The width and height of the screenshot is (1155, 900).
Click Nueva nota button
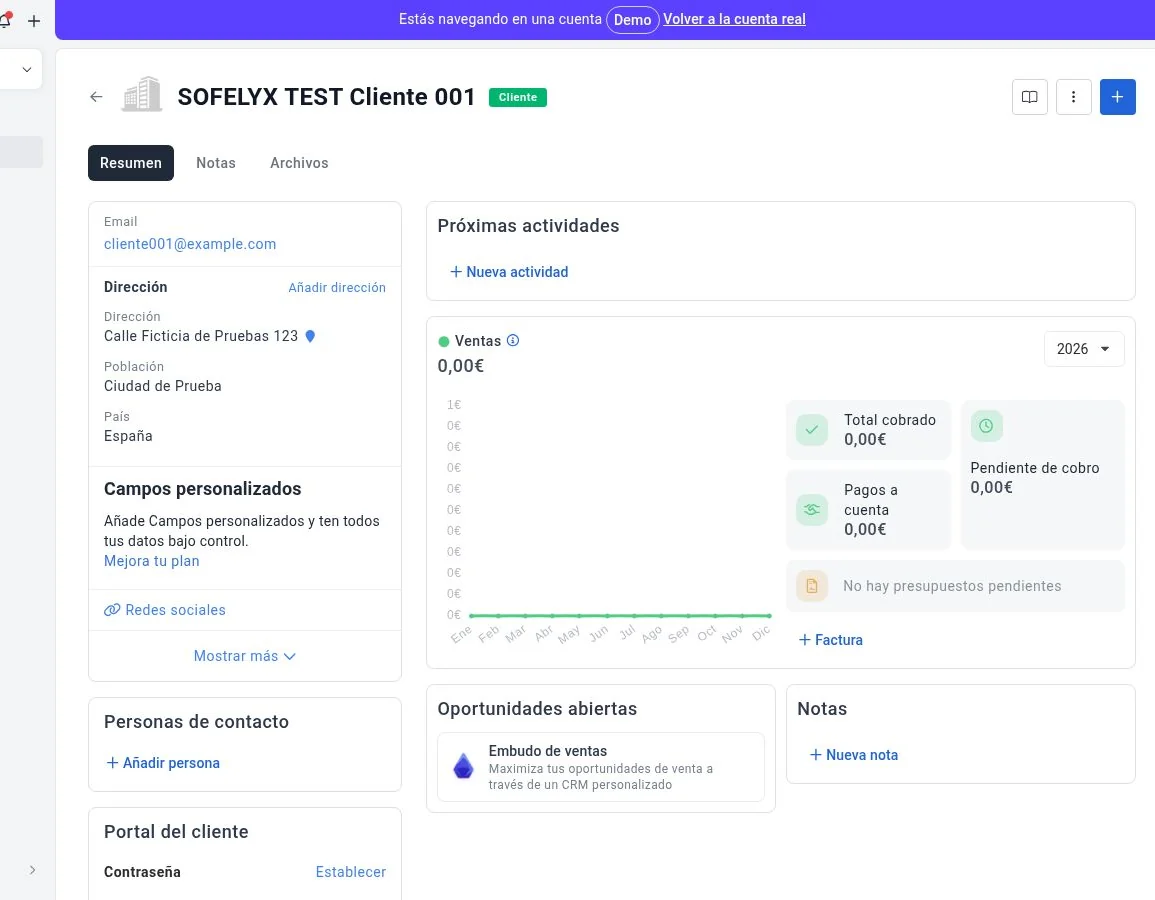point(854,755)
